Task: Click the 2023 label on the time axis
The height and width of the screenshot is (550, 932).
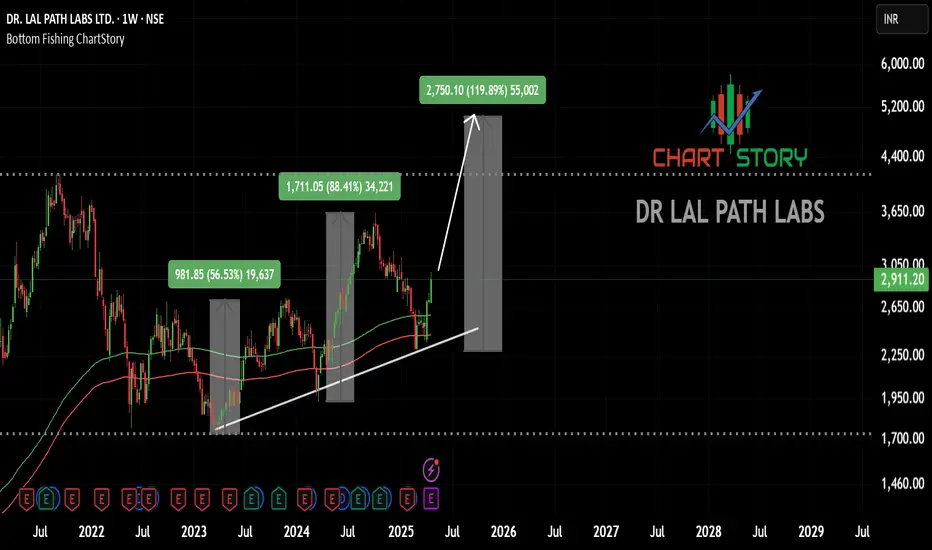Action: [194, 532]
